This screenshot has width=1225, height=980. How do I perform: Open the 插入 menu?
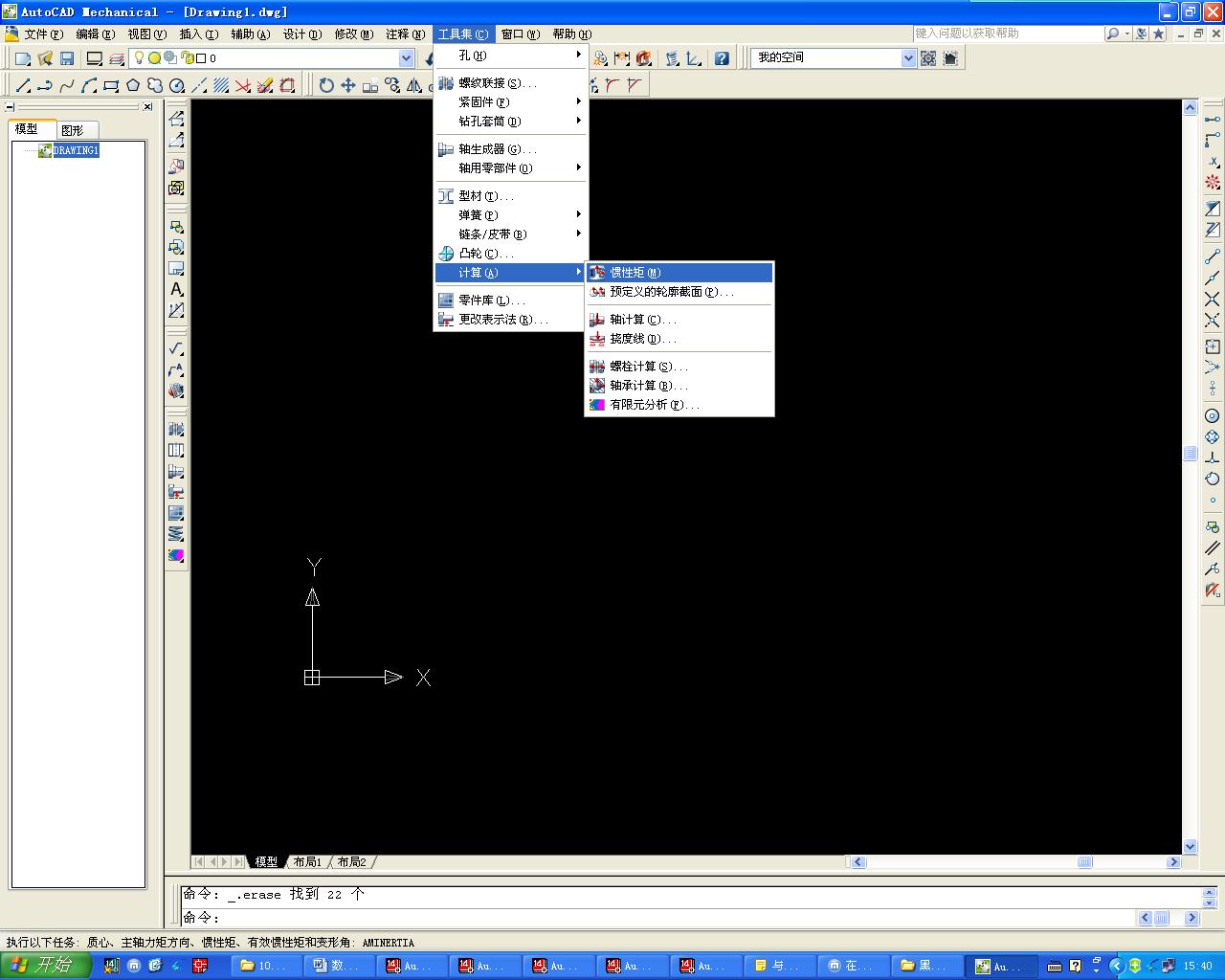198,34
